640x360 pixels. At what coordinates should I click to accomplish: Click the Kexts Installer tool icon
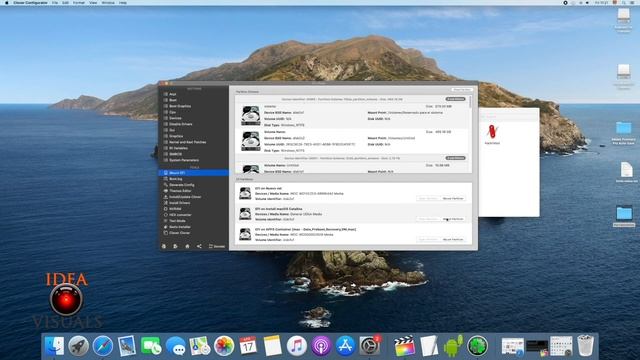[x=166, y=227]
